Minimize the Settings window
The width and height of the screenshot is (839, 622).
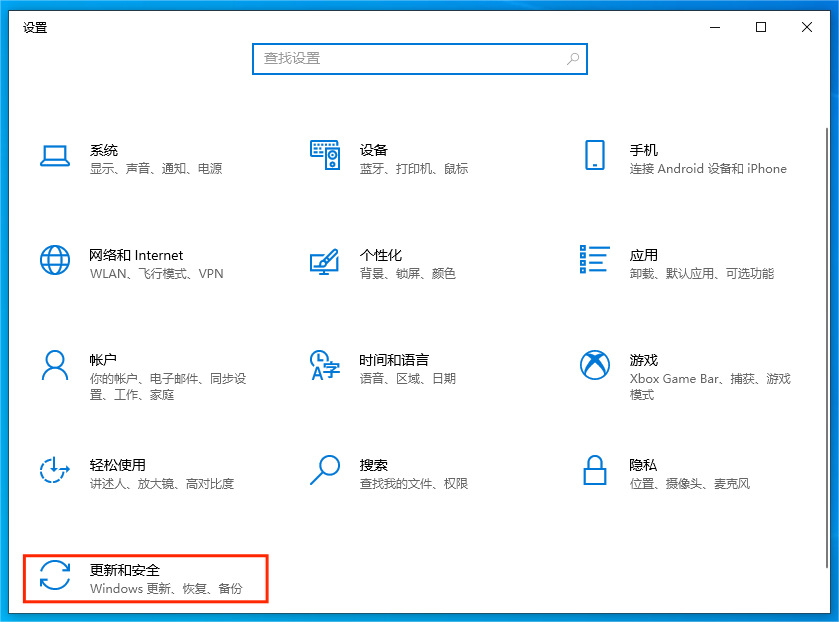point(716,27)
